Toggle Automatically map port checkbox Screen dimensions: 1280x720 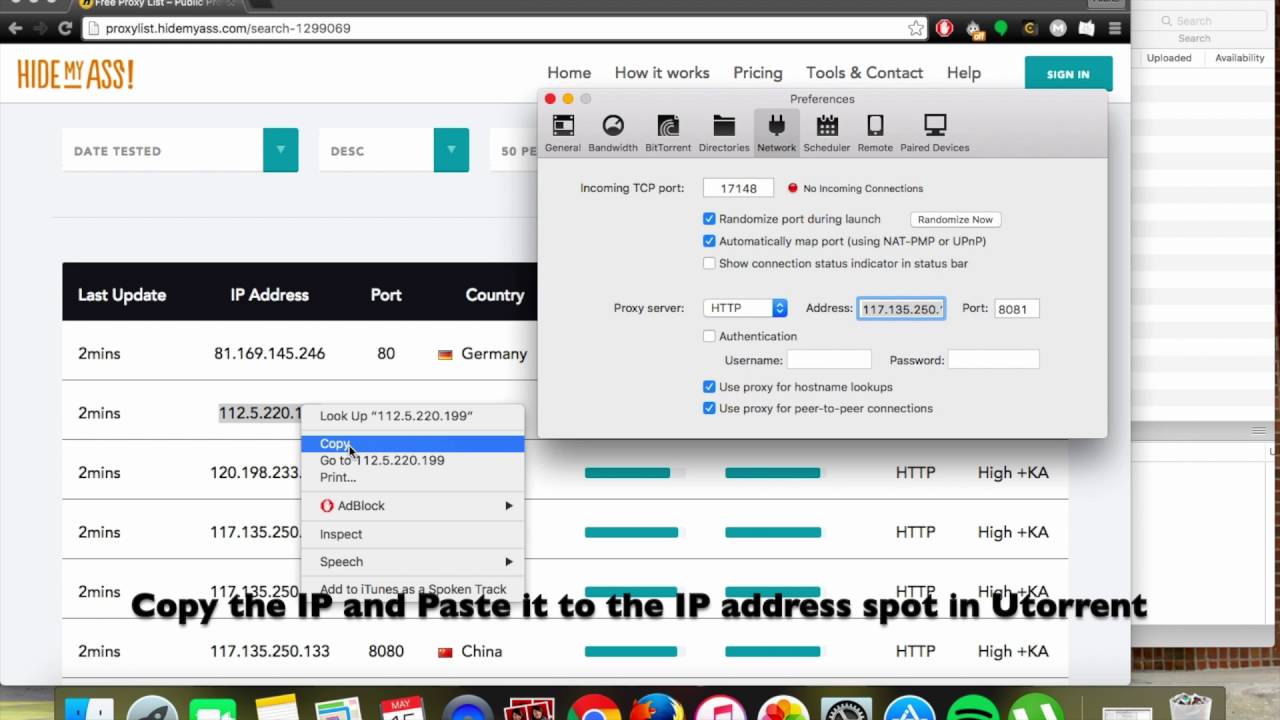709,241
